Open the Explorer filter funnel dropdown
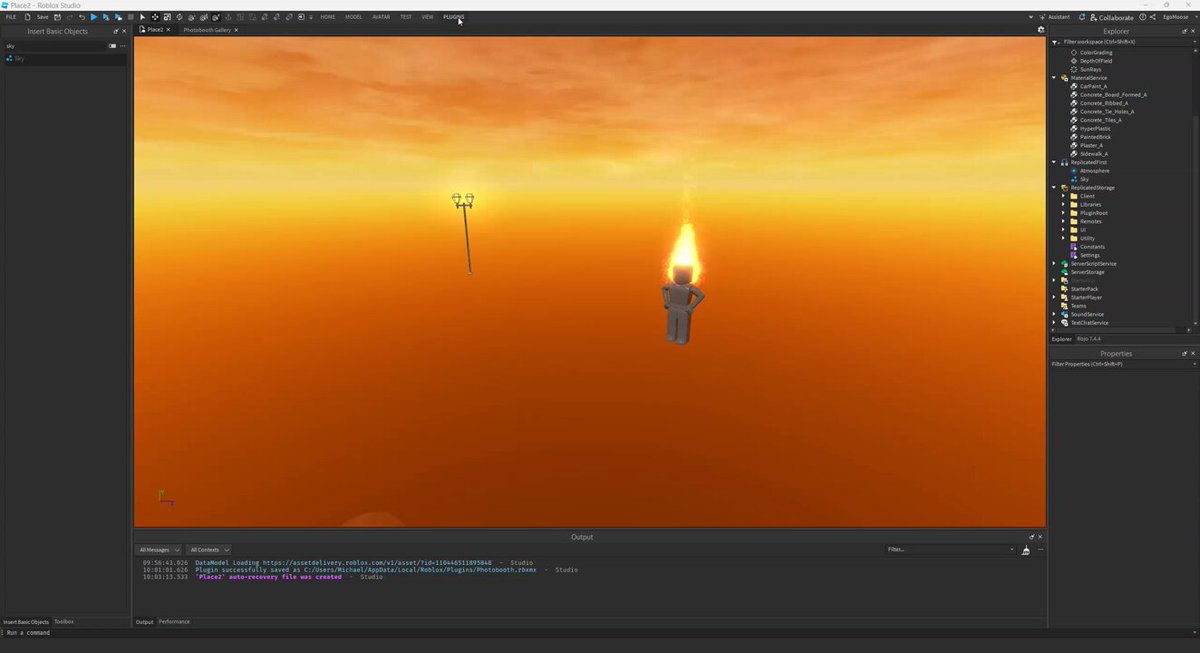The image size is (1200, 653). [x=1055, y=42]
